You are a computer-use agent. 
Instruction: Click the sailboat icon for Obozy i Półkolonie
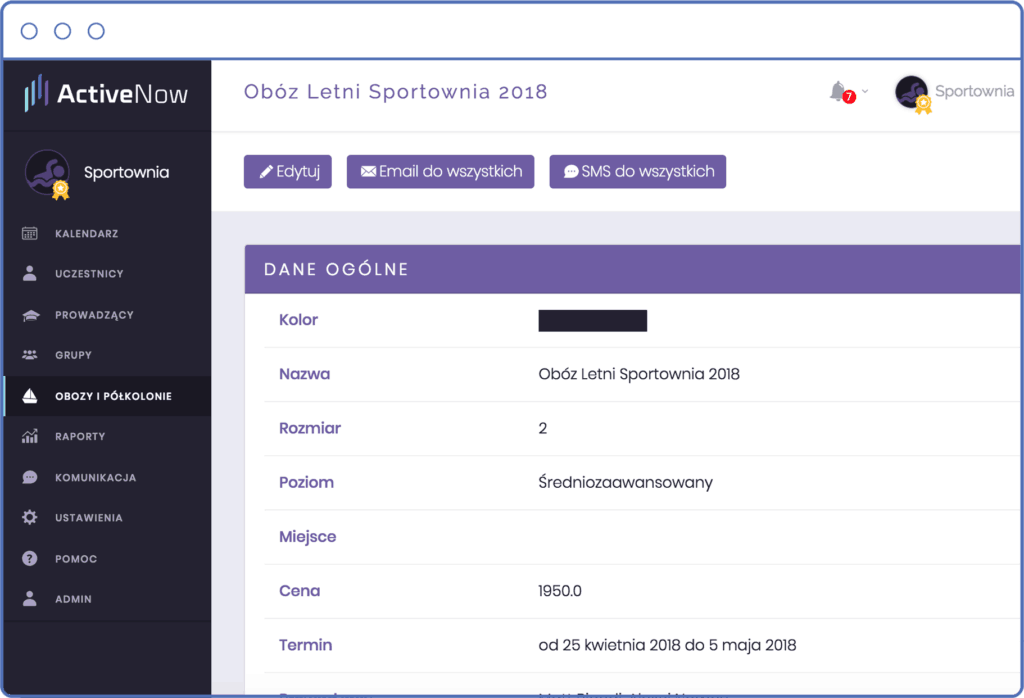click(x=30, y=396)
